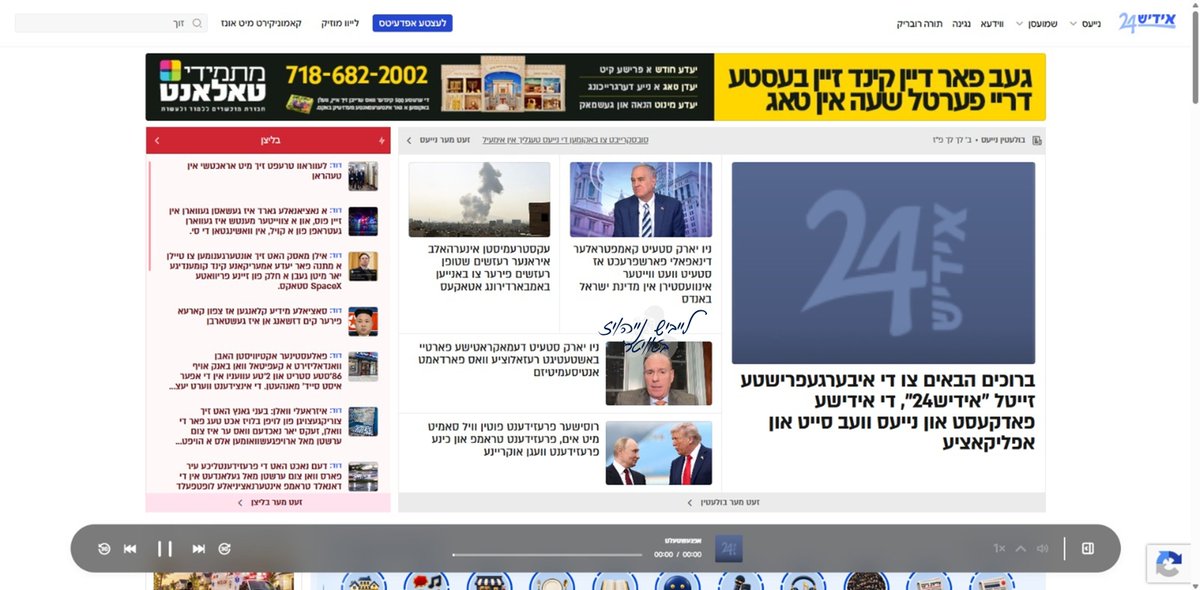
Task: Open the ניו יארק סטעיט comptroller thumbnail
Action: [x=641, y=200]
